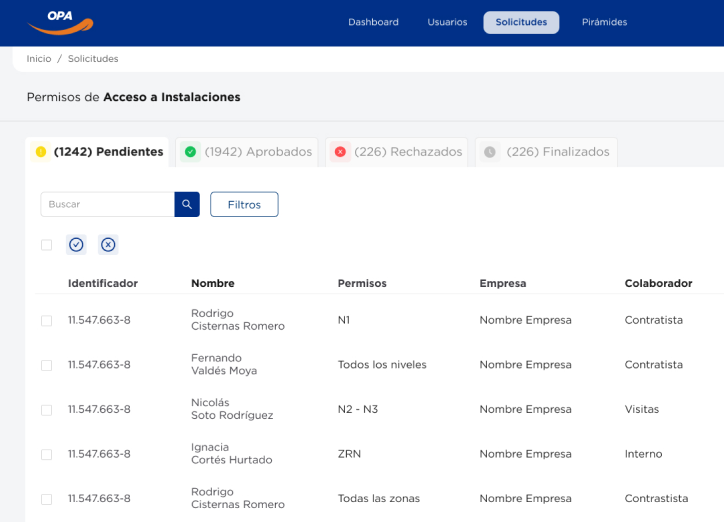Check the row for Fernando Valdés Moya
The width and height of the screenshot is (724, 522).
coord(46,365)
